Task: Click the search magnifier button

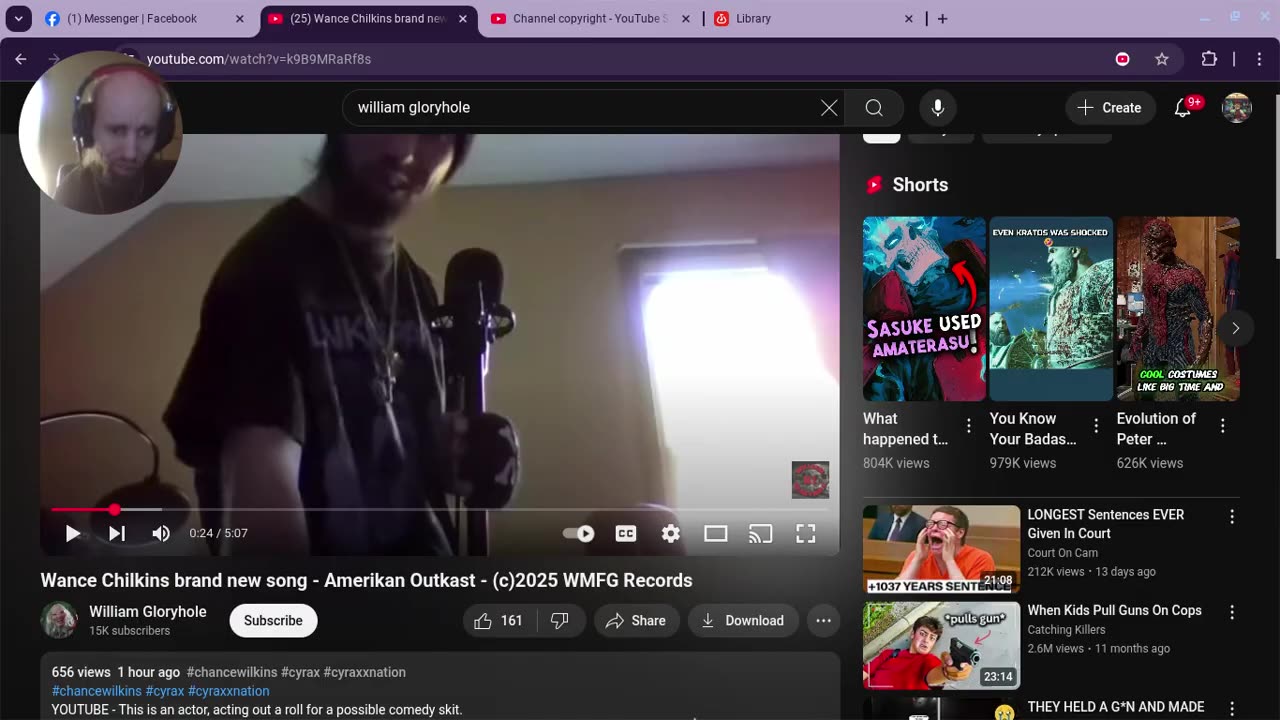Action: 874,108
